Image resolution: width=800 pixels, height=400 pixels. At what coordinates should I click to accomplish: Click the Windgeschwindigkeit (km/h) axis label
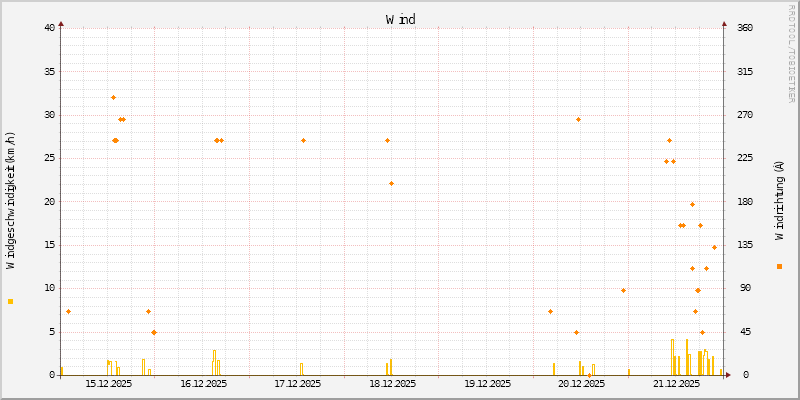11,201
